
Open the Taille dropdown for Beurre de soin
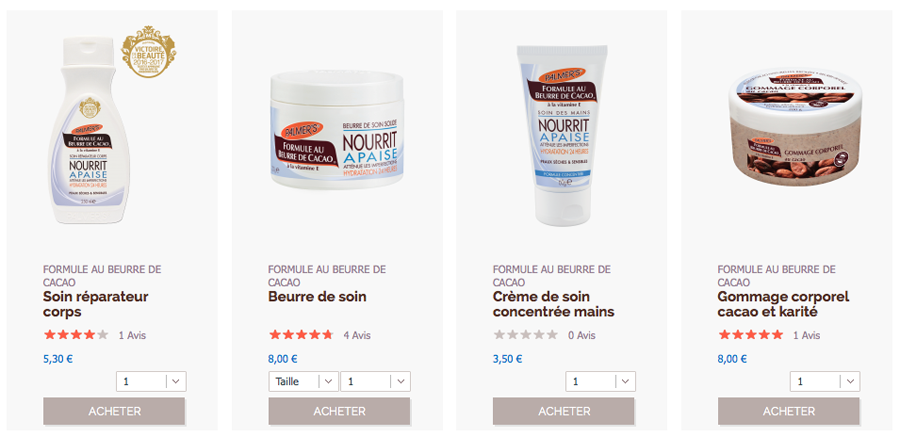(x=303, y=381)
